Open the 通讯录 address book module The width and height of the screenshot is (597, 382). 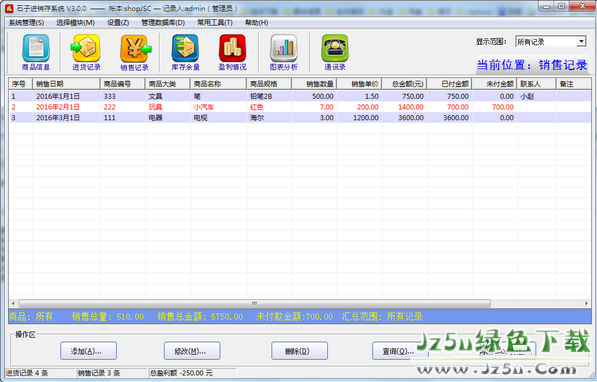tap(335, 53)
